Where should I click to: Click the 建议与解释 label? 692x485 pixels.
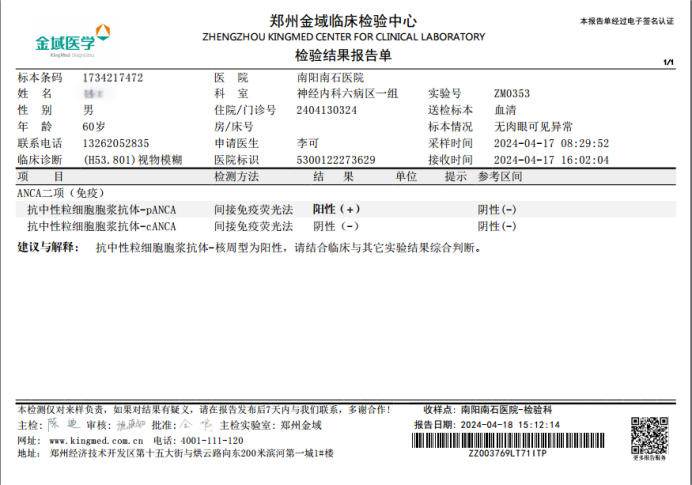pyautogui.click(x=48, y=247)
